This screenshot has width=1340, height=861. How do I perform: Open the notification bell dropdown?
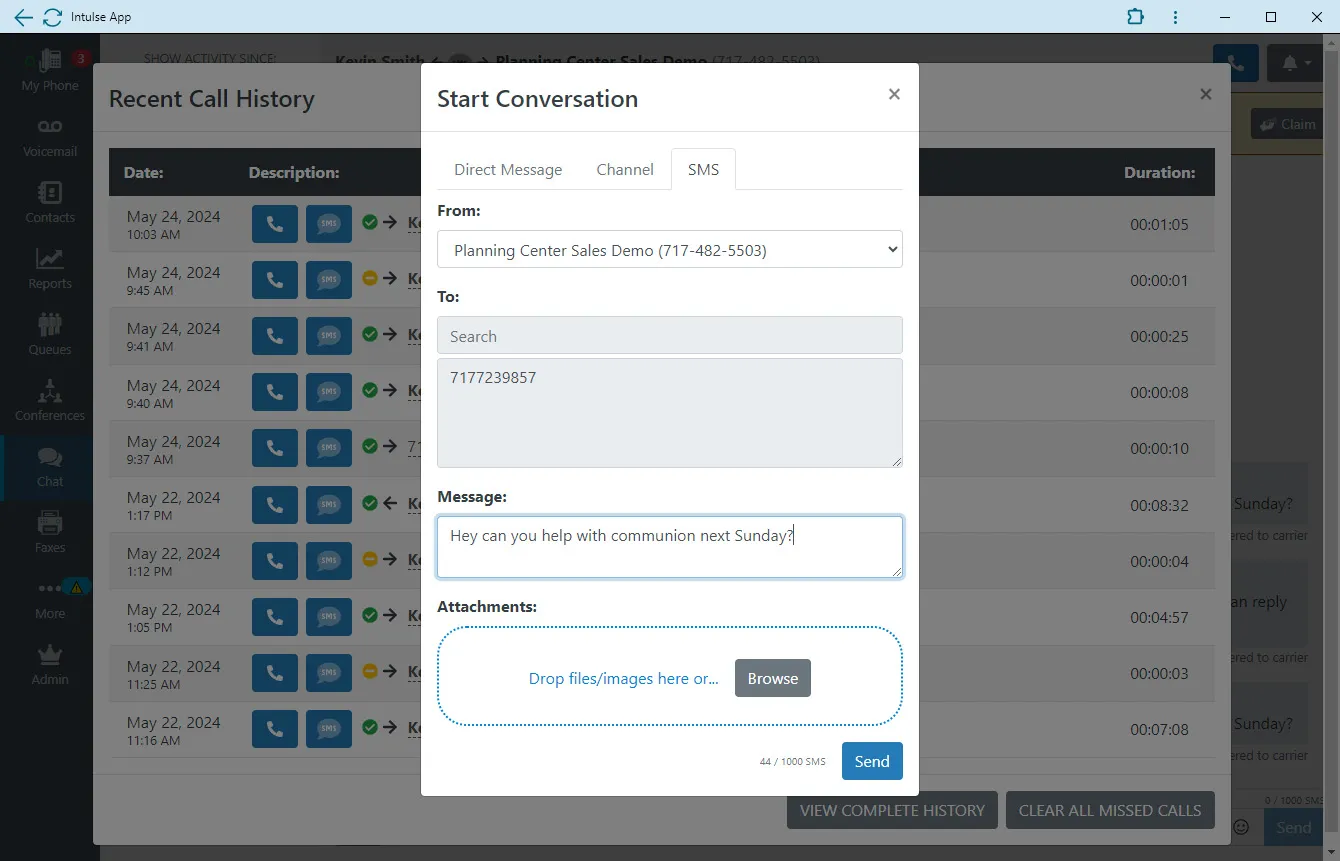1292,62
